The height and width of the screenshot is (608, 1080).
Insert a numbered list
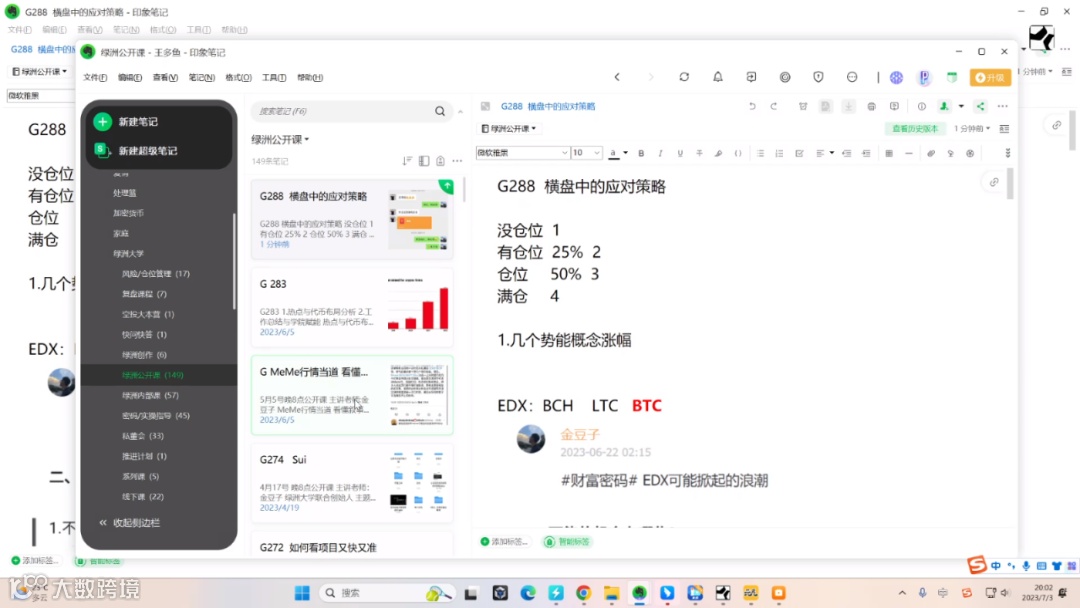tap(780, 153)
